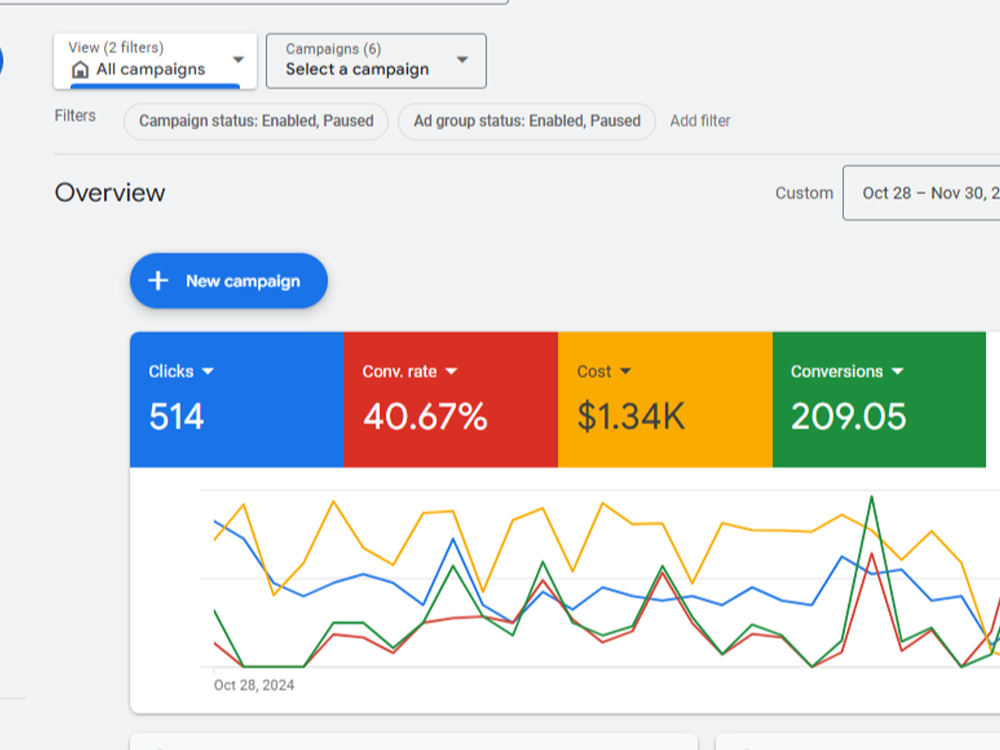Open the All campaigns view dropdown
1000x750 pixels.
coord(155,61)
